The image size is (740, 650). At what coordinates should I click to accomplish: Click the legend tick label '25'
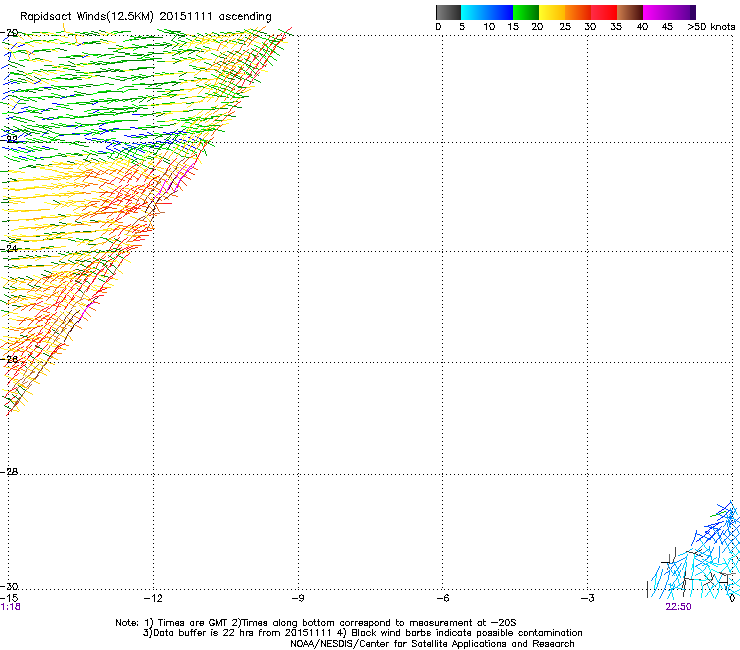click(564, 27)
